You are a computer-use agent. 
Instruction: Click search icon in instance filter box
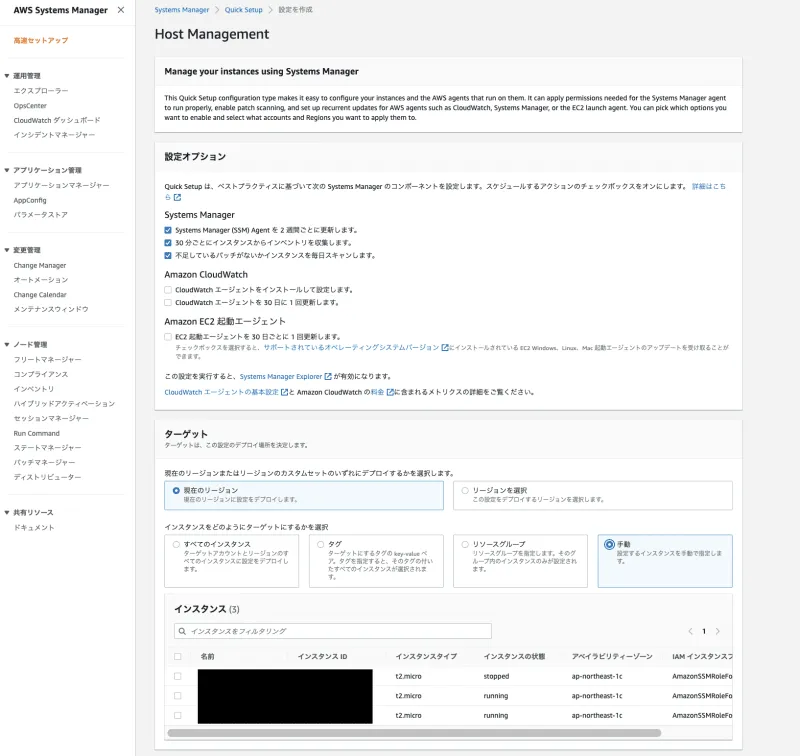click(181, 631)
